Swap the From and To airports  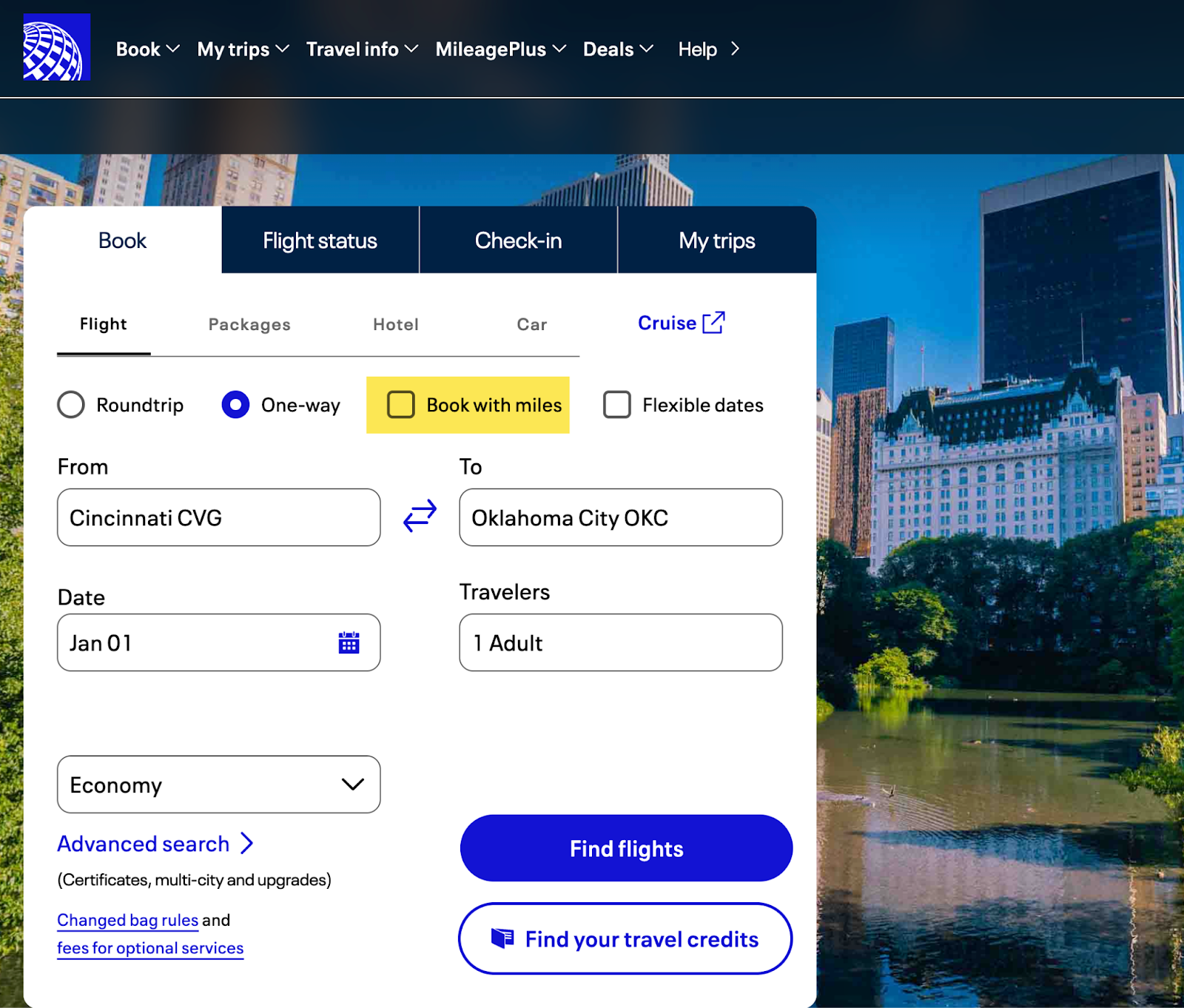419,517
